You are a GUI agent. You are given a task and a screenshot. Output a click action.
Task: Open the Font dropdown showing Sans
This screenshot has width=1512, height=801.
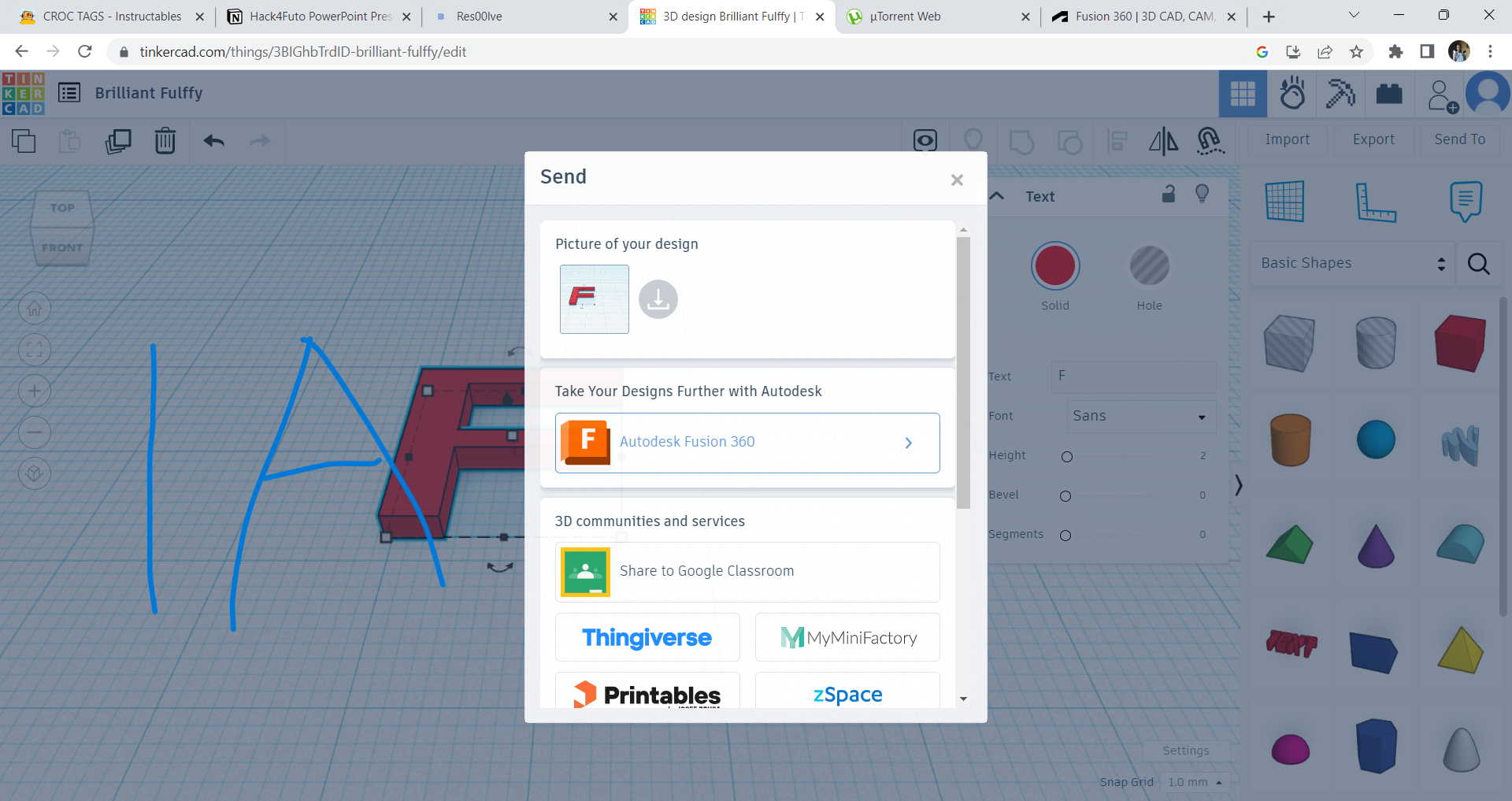click(1140, 416)
